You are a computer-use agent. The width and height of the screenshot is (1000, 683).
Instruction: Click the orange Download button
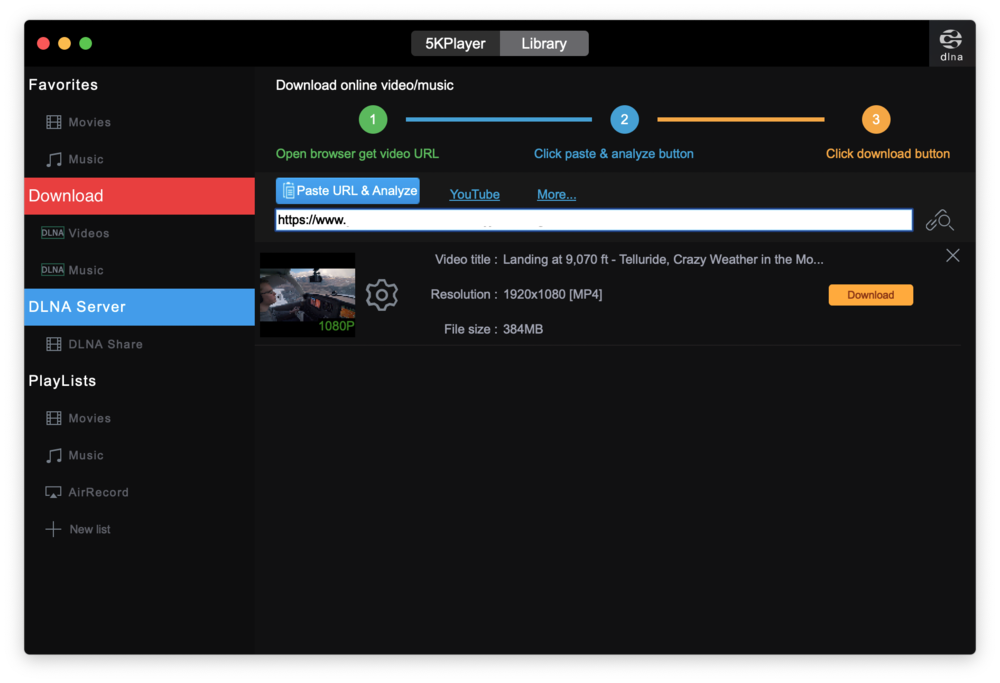pos(871,295)
